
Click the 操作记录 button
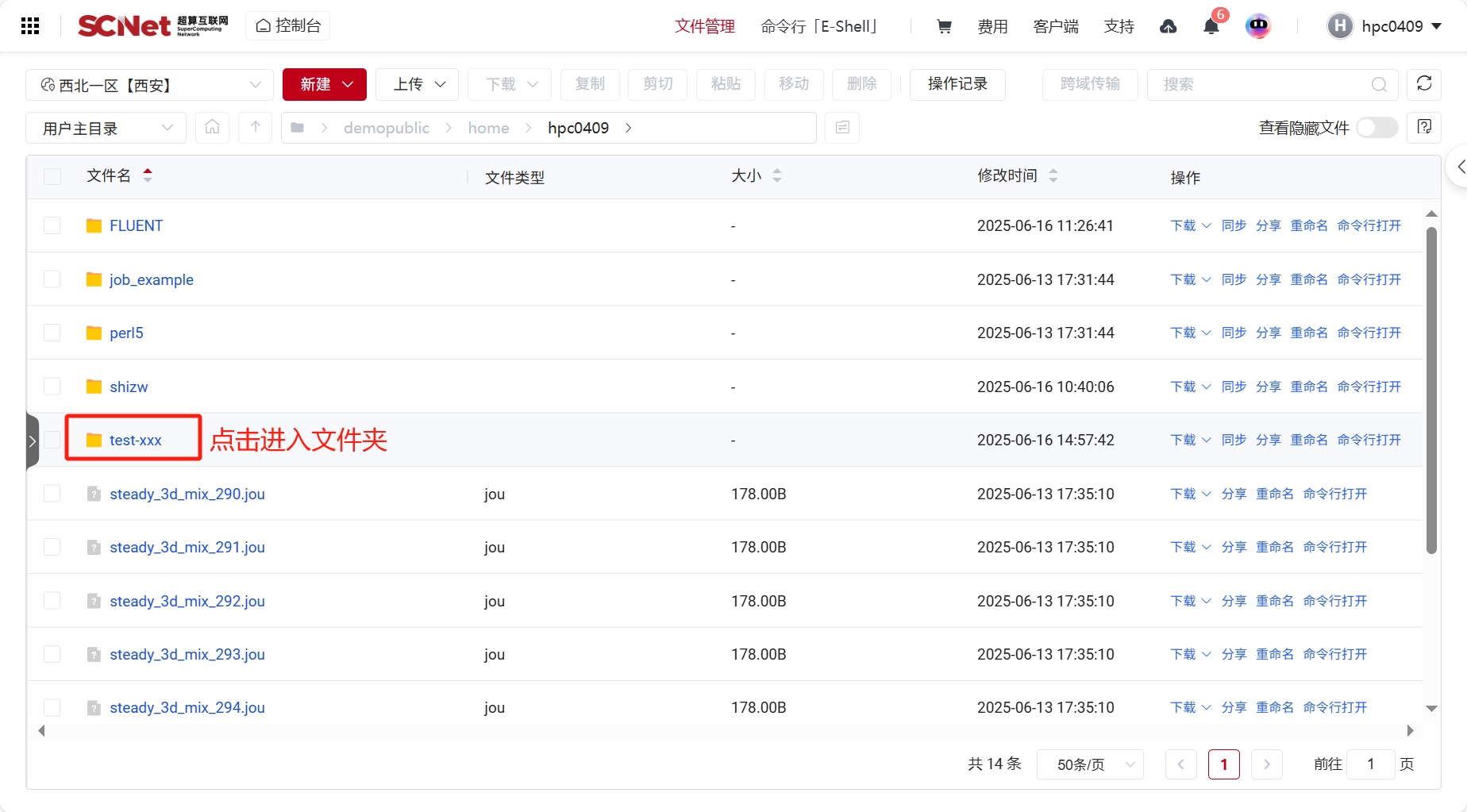point(957,85)
